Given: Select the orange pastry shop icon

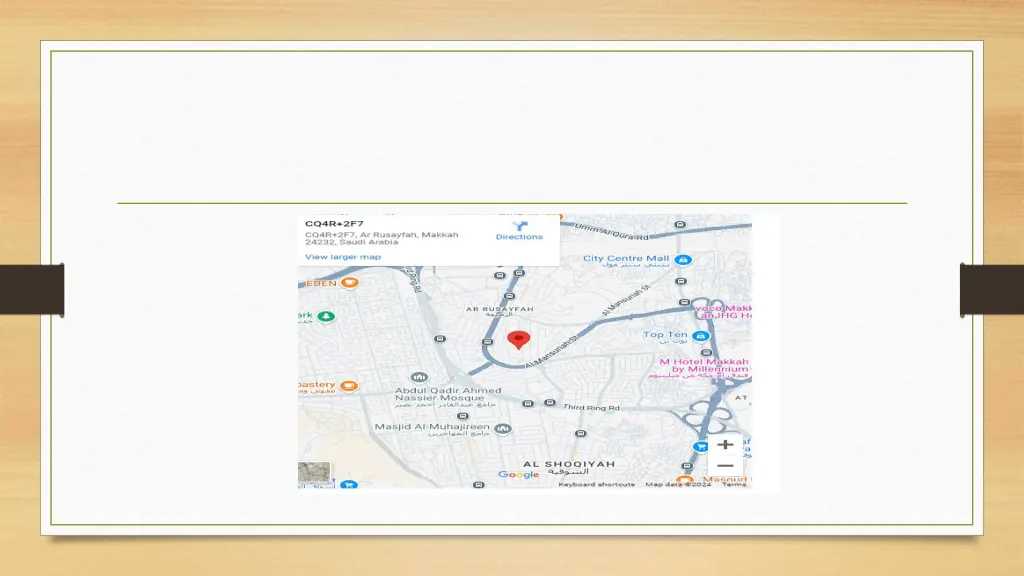Looking at the screenshot, I should pos(349,385).
